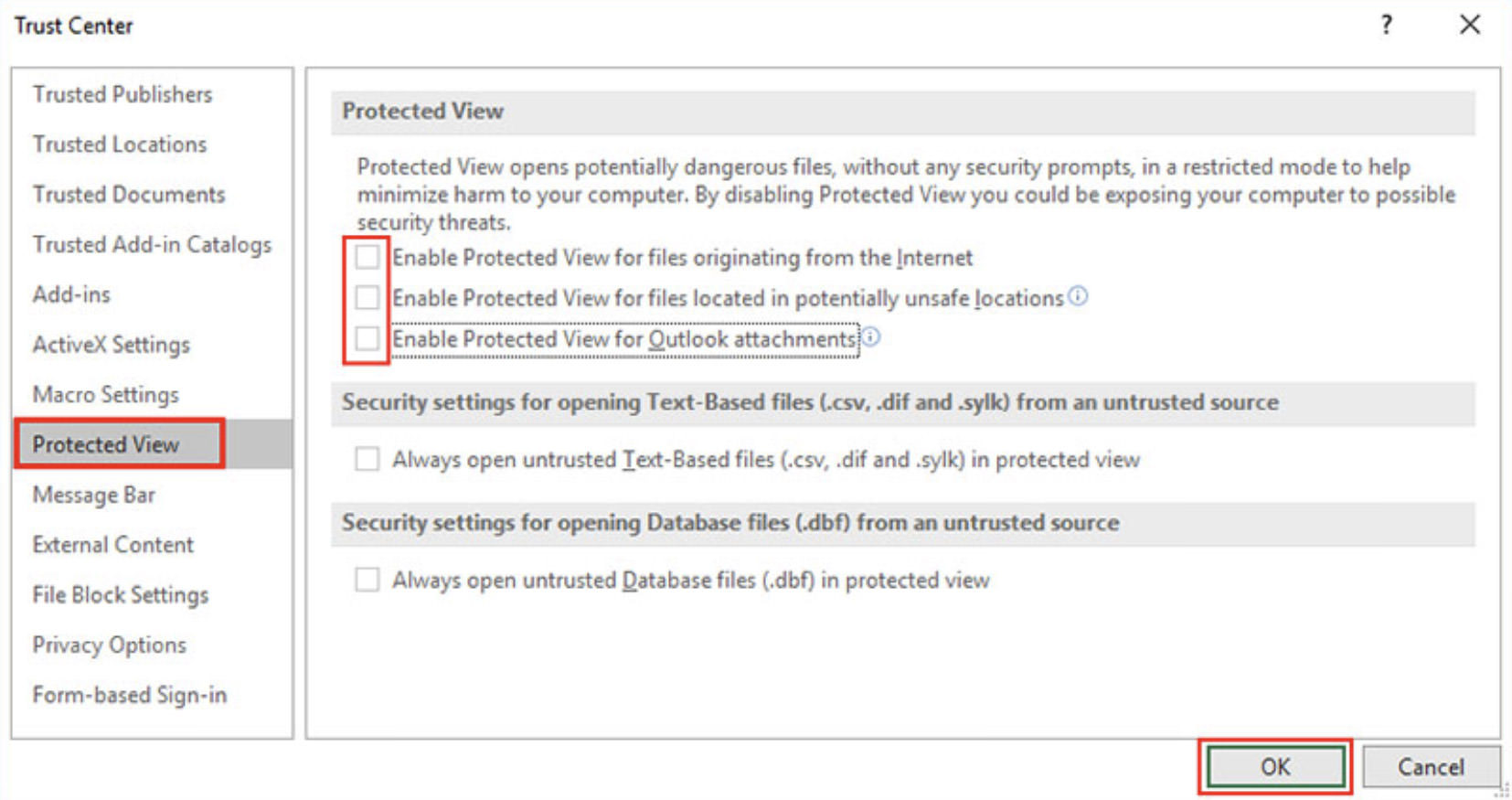
Task: Select the Message Bar category
Action: coord(94,495)
